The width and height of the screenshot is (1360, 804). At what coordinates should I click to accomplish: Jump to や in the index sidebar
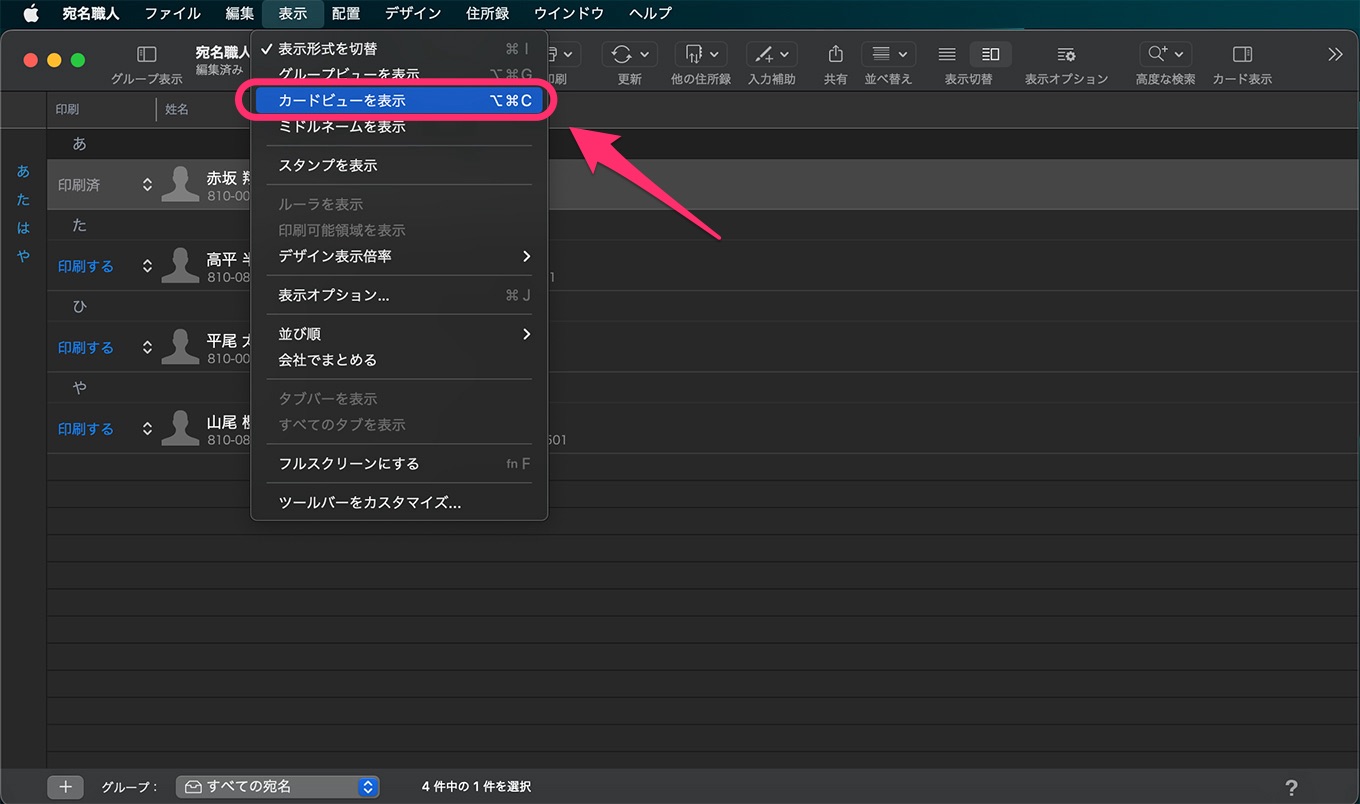tap(24, 256)
